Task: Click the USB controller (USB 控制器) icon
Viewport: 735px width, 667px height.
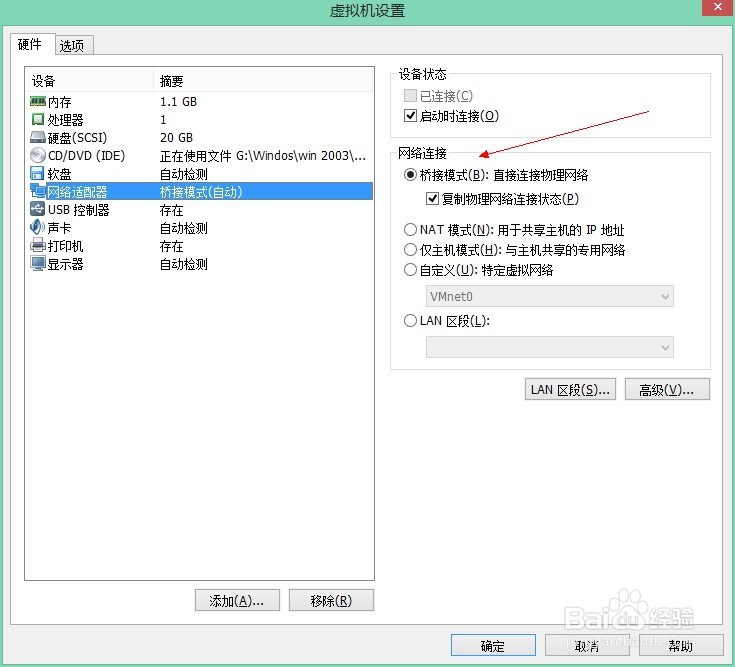Action: [x=38, y=209]
